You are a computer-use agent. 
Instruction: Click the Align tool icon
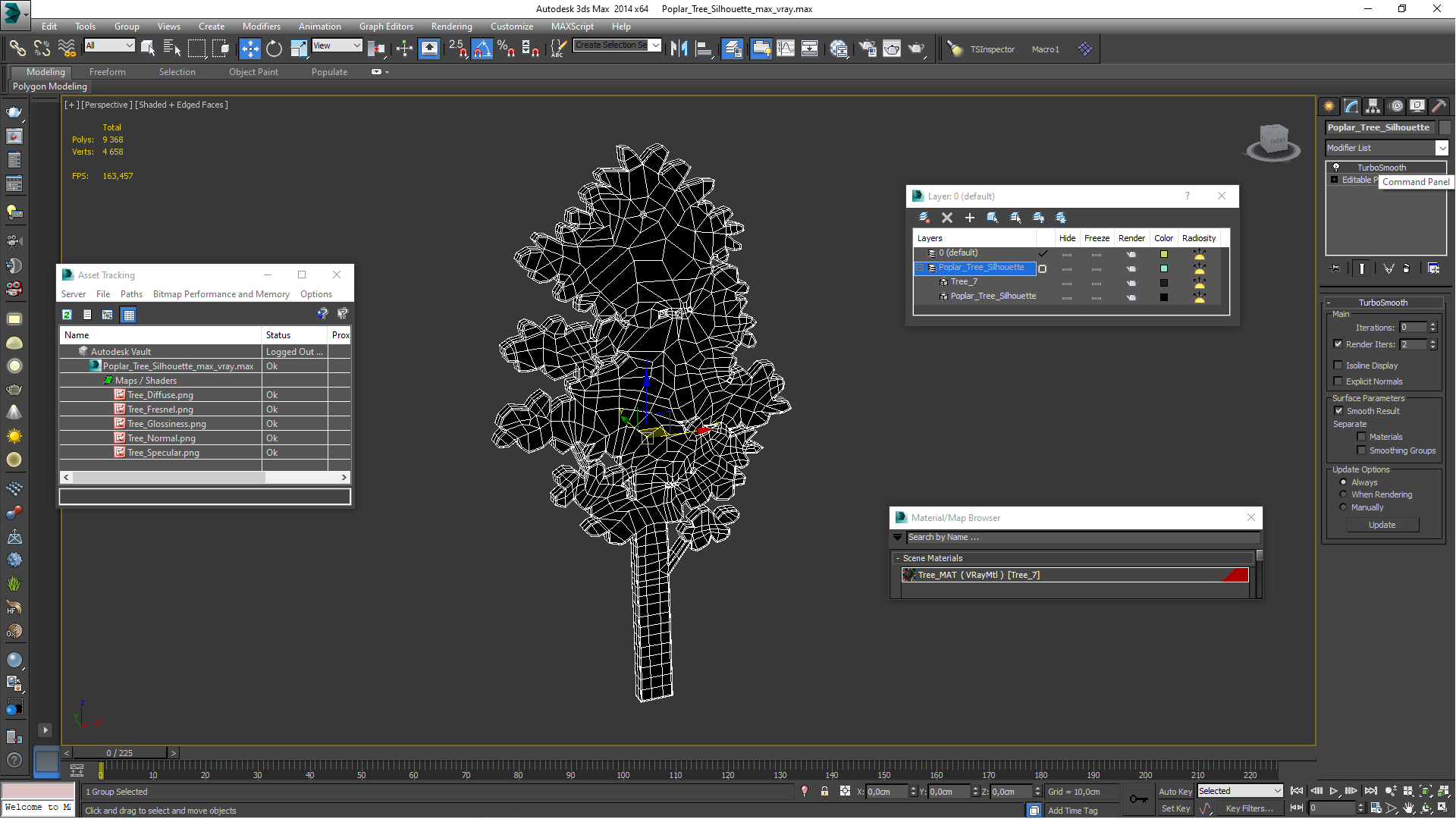[704, 49]
